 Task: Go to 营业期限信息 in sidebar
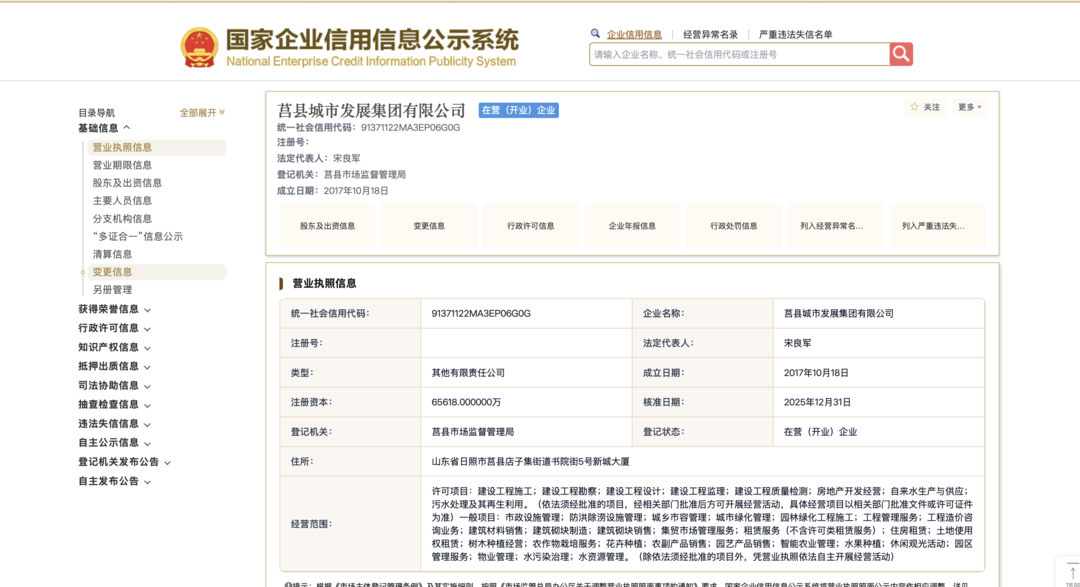pos(123,165)
